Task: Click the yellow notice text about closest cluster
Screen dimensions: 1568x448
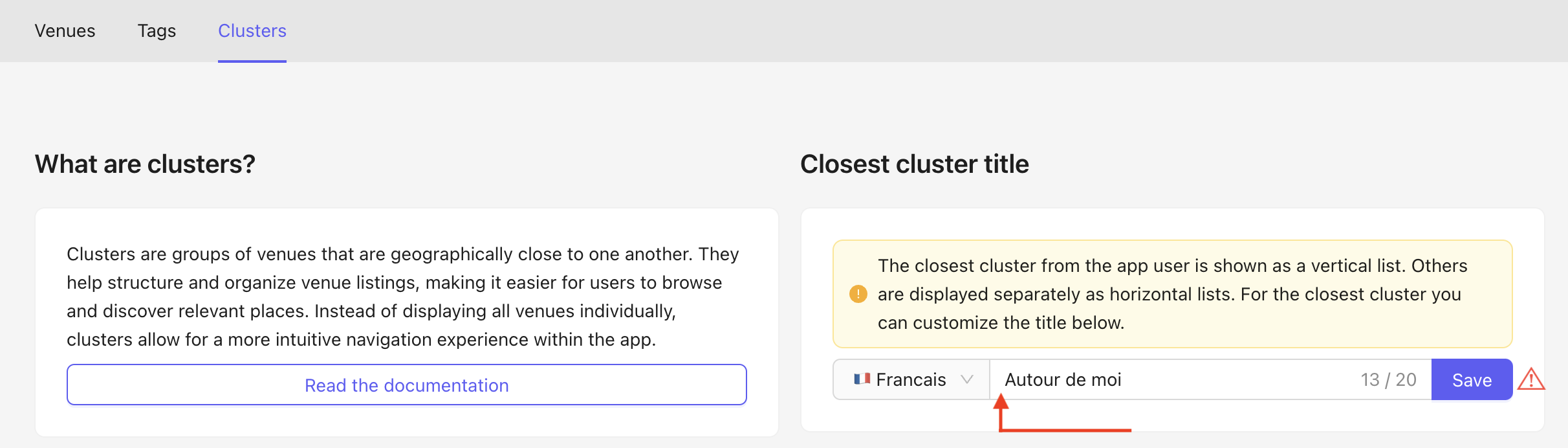Action: pos(1171,294)
